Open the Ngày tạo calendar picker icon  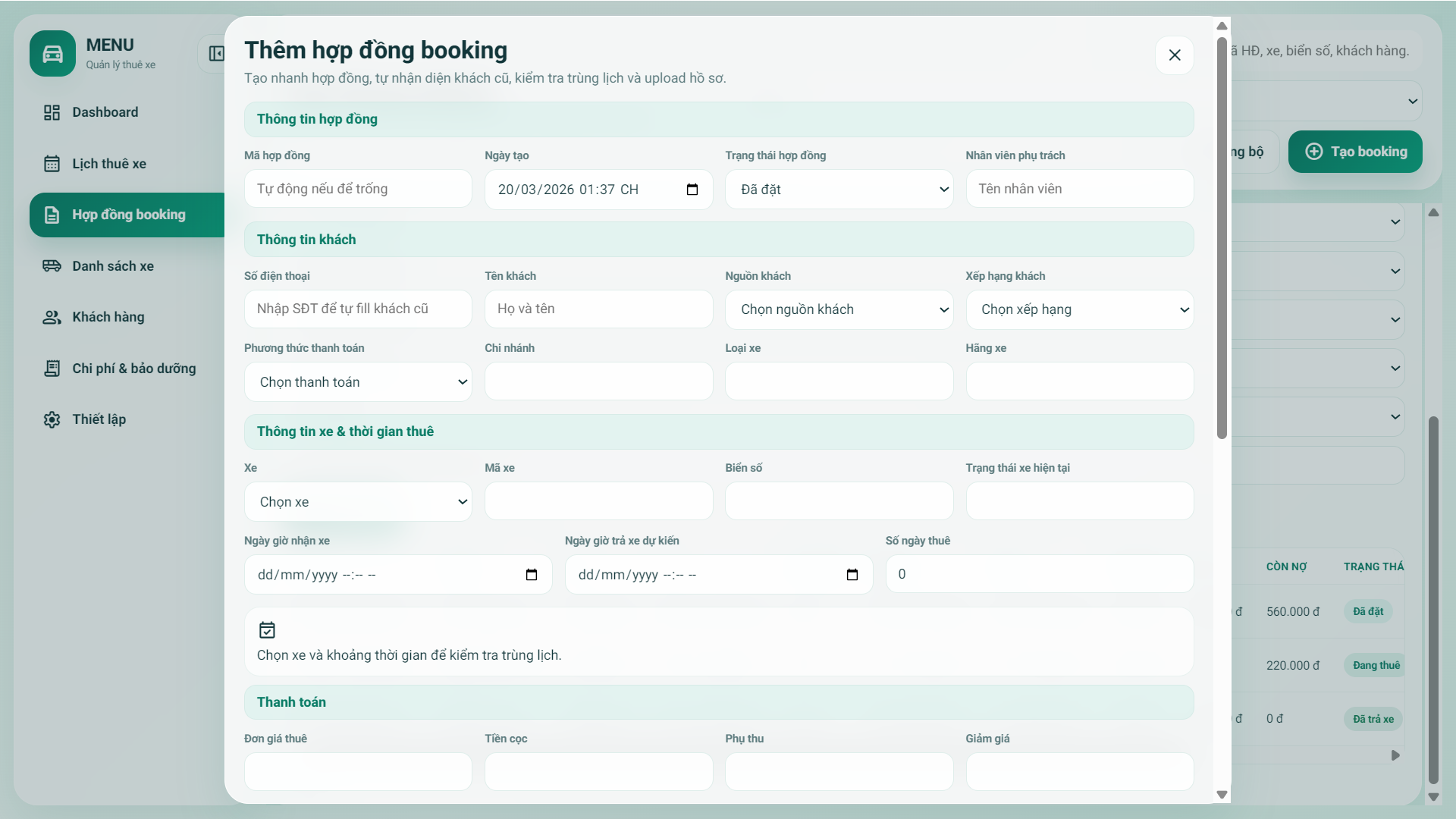tap(692, 189)
